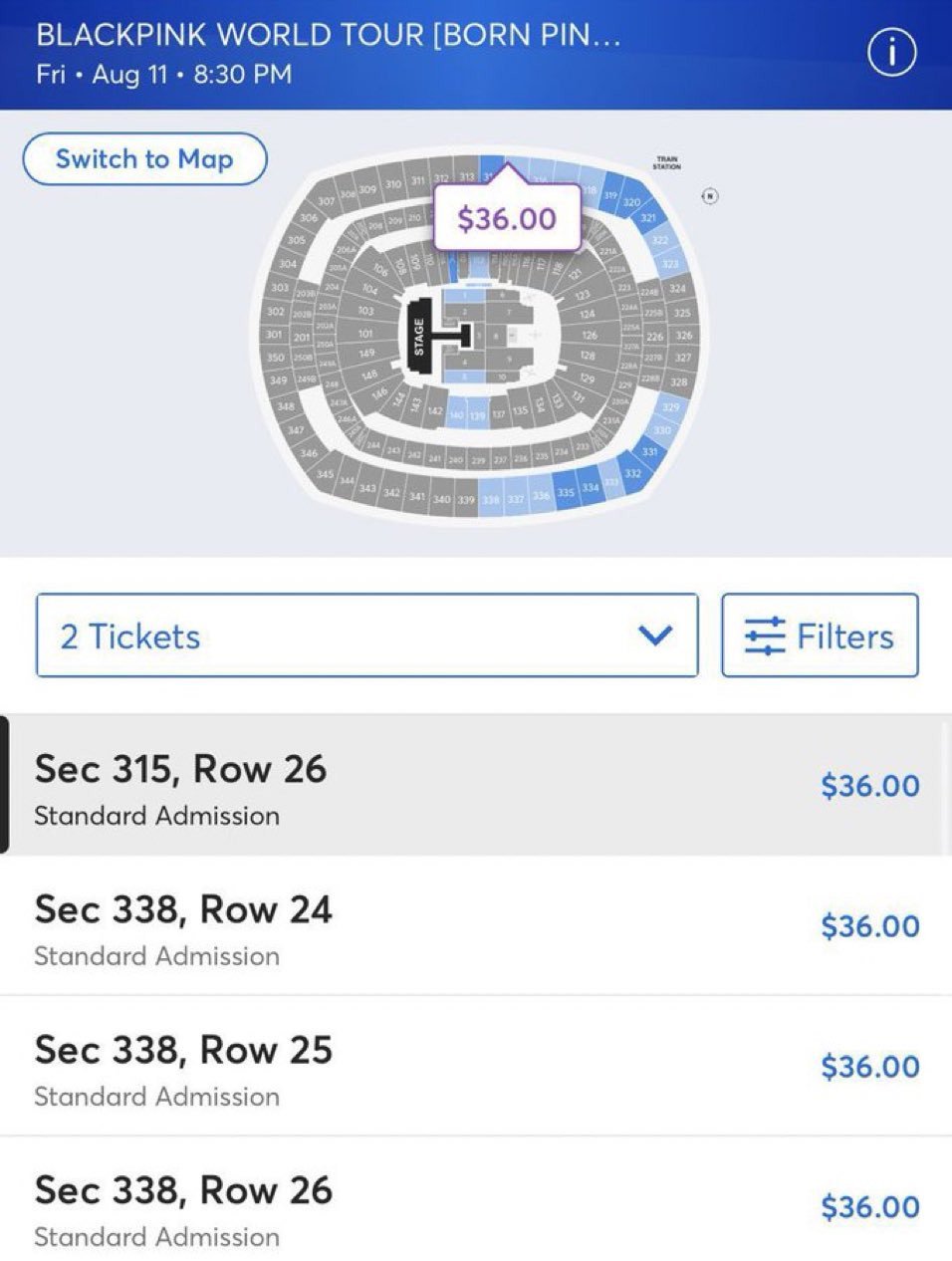Open the Filters button
Viewport: 952px width, 1261px height.
pos(820,635)
